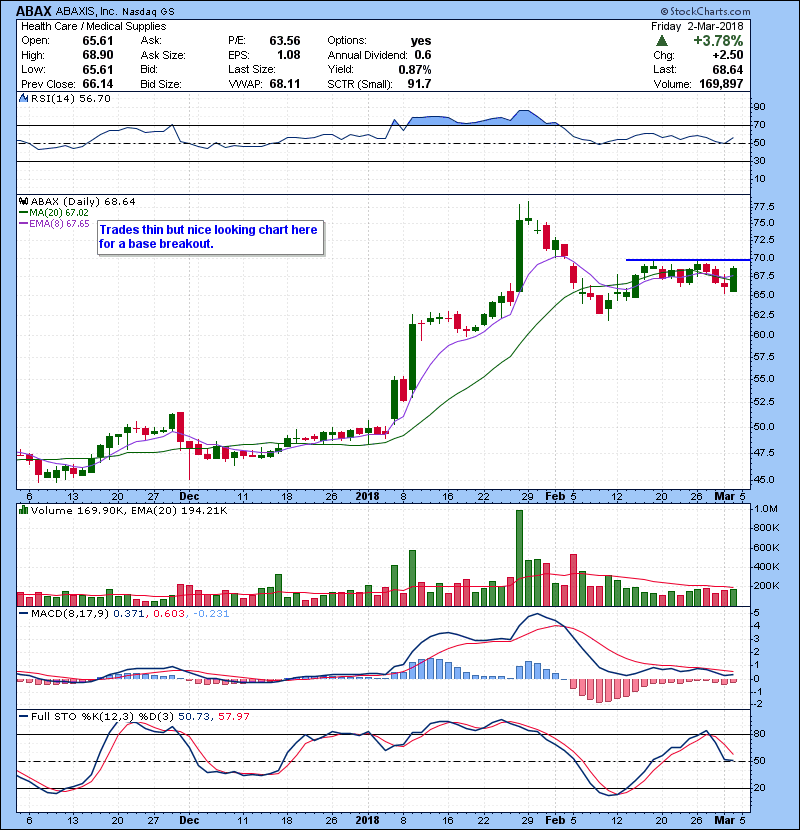The width and height of the screenshot is (800, 830).
Task: Click the StockCharts.com label
Action: tap(705, 12)
